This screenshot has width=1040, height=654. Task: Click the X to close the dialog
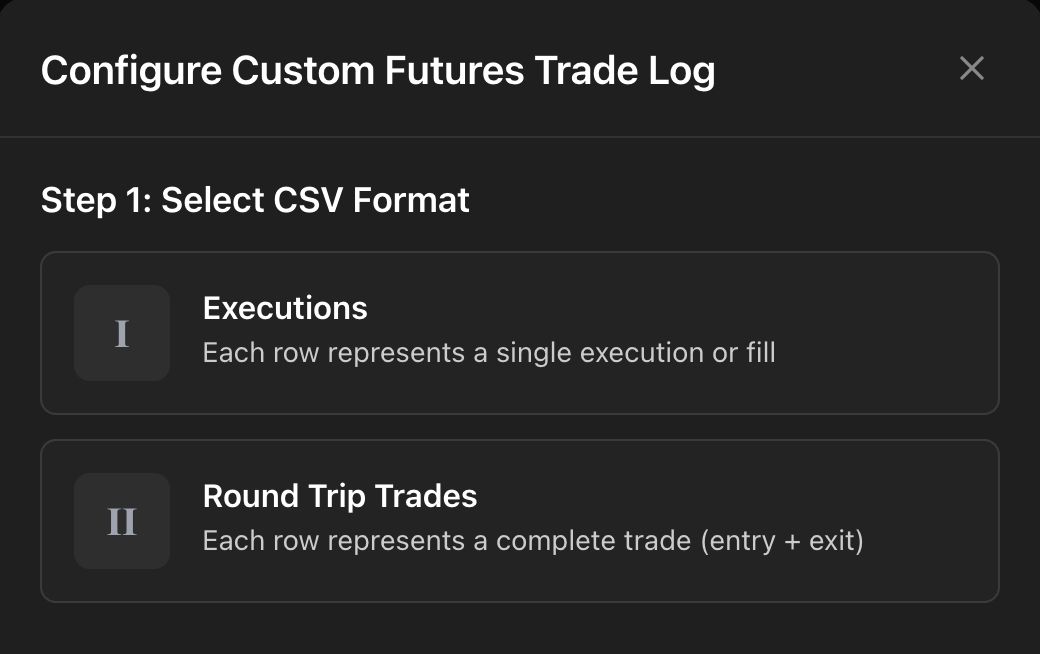[x=971, y=69]
